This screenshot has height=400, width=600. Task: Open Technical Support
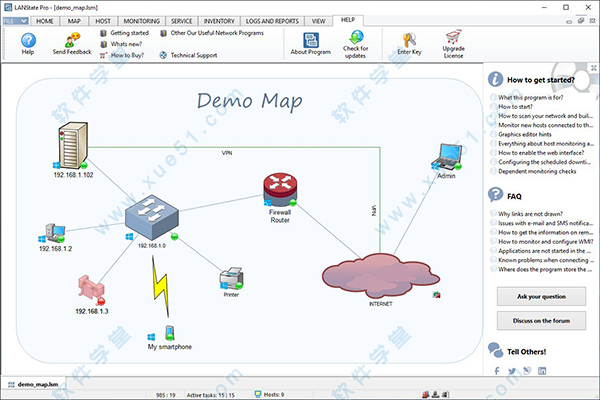pos(188,55)
